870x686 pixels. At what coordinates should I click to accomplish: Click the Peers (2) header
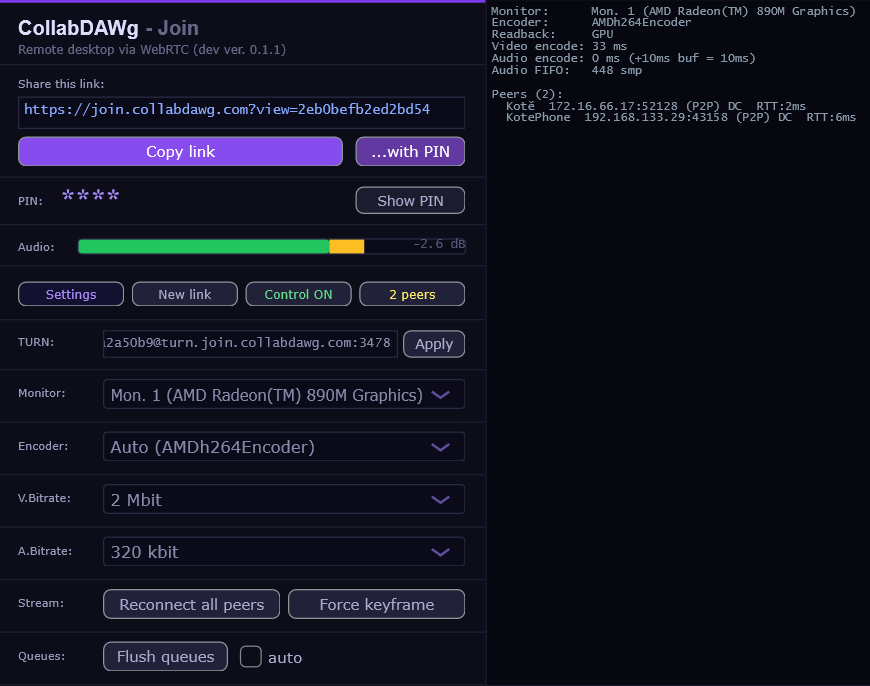pyautogui.click(x=527, y=94)
